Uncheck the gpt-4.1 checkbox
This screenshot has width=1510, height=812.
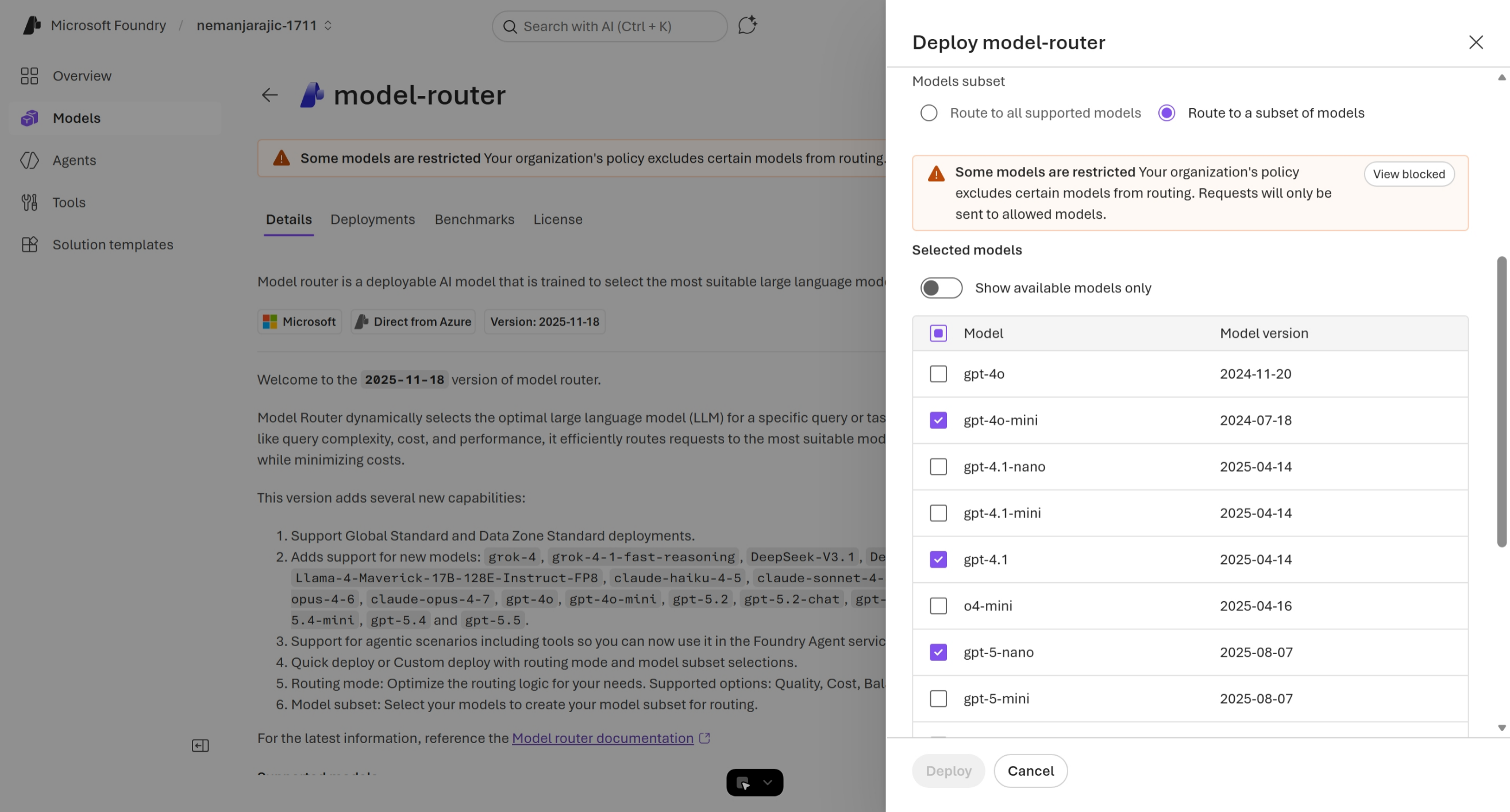point(938,559)
